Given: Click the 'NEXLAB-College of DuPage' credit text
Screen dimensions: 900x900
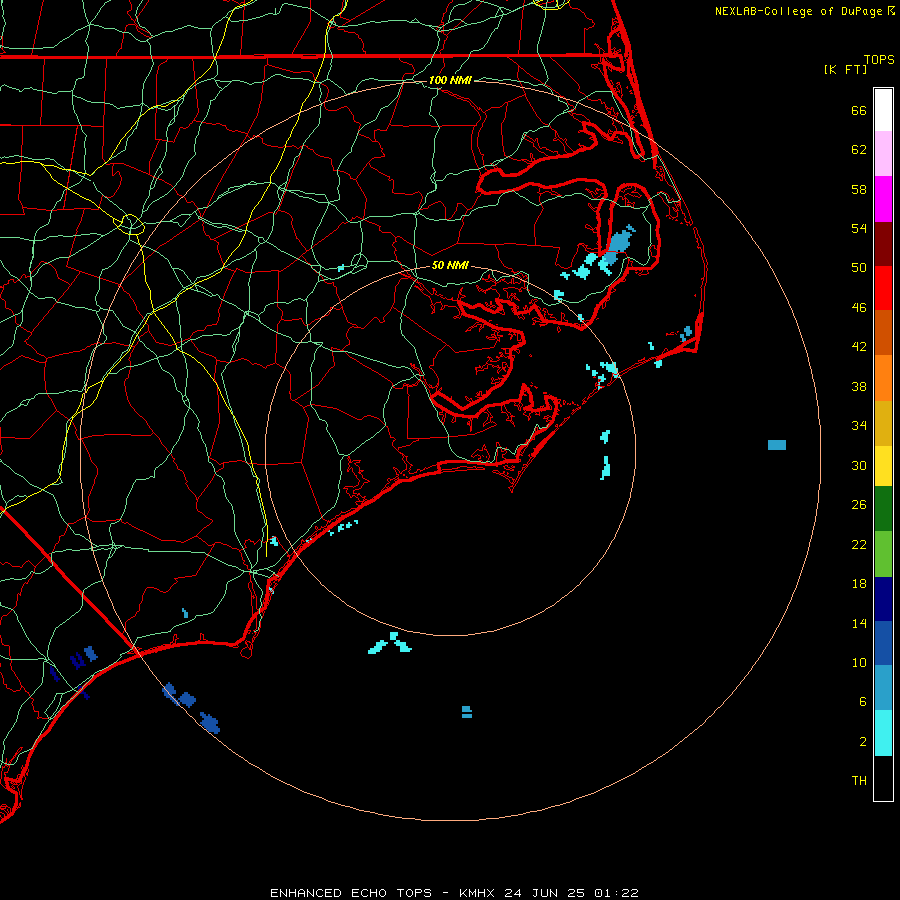Looking at the screenshot, I should [x=798, y=11].
